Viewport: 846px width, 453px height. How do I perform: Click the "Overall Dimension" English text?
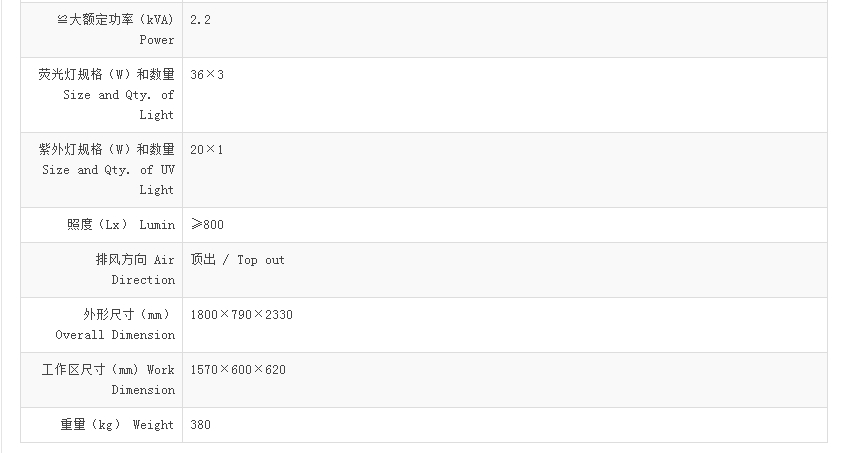coord(115,335)
